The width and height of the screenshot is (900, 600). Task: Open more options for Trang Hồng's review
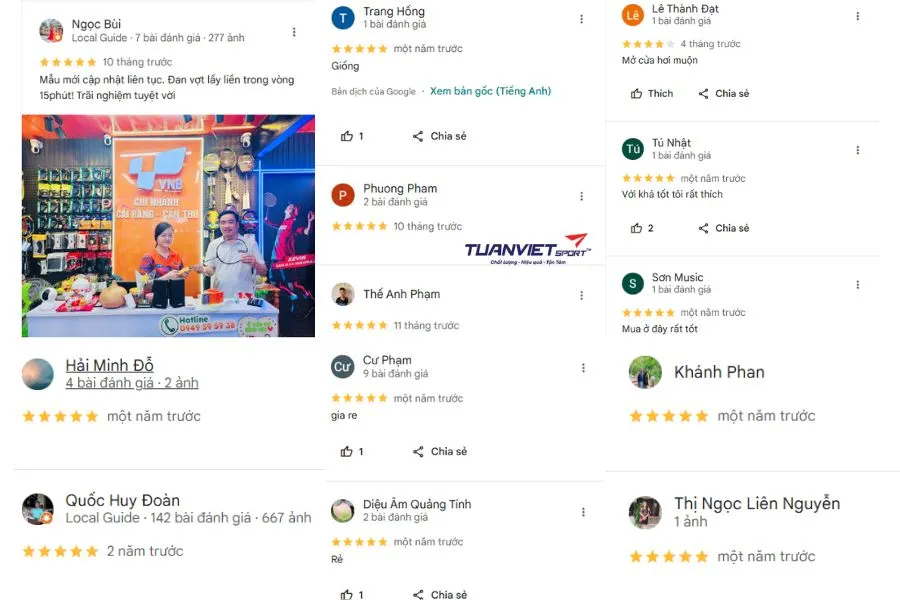(x=581, y=19)
